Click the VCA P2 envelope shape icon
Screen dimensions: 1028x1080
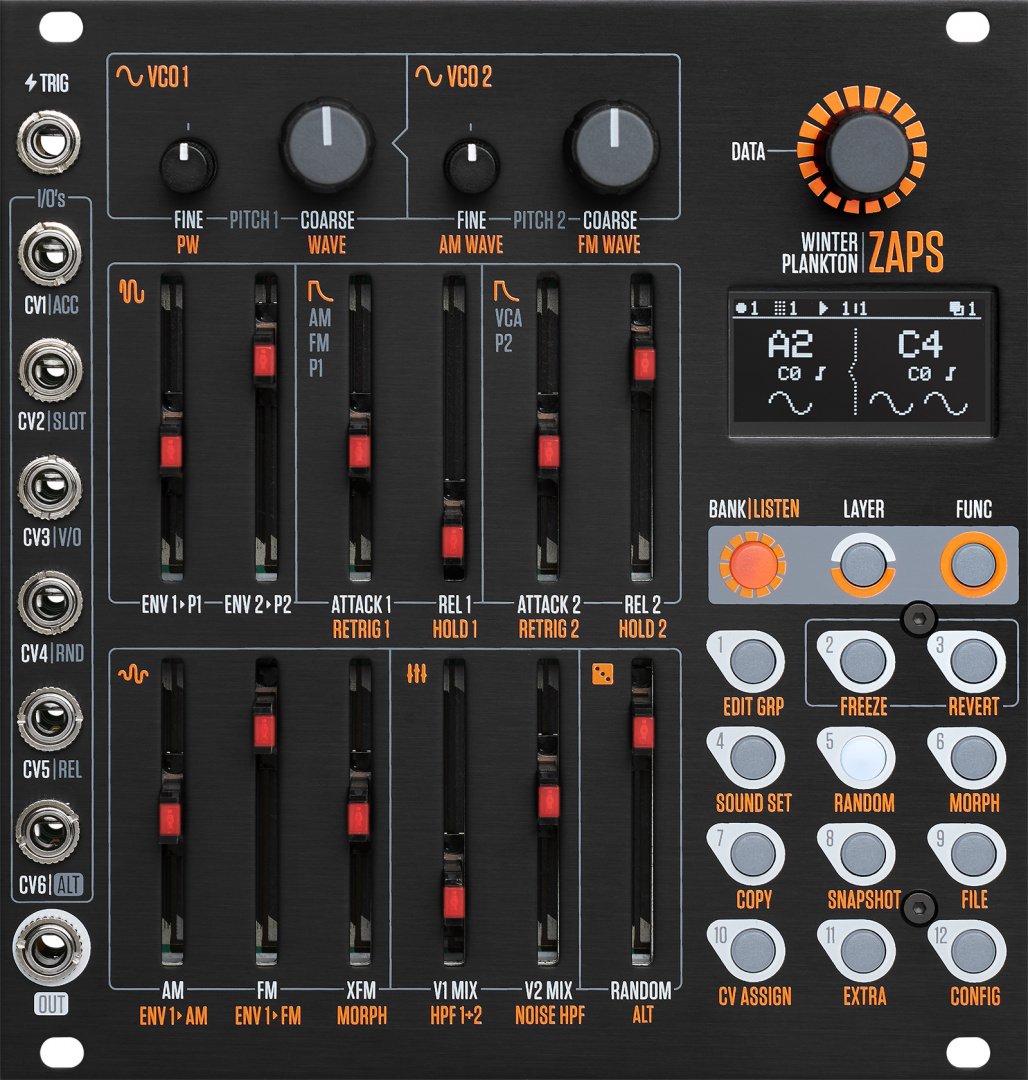(x=506, y=291)
